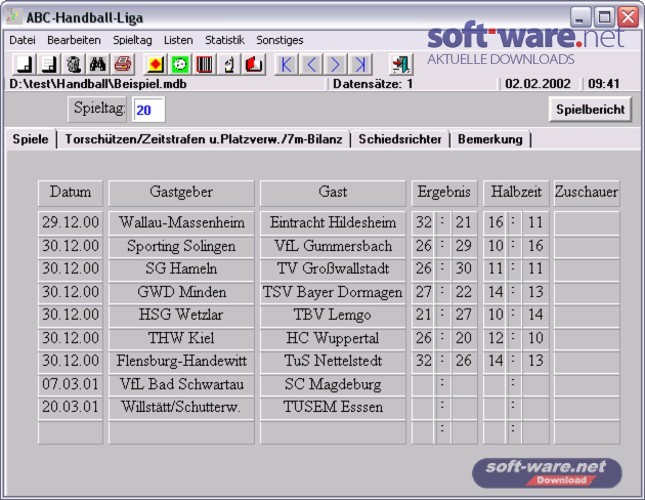645x500 pixels.
Task: Select the VfL Bad Schwartau cell
Action: click(181, 384)
